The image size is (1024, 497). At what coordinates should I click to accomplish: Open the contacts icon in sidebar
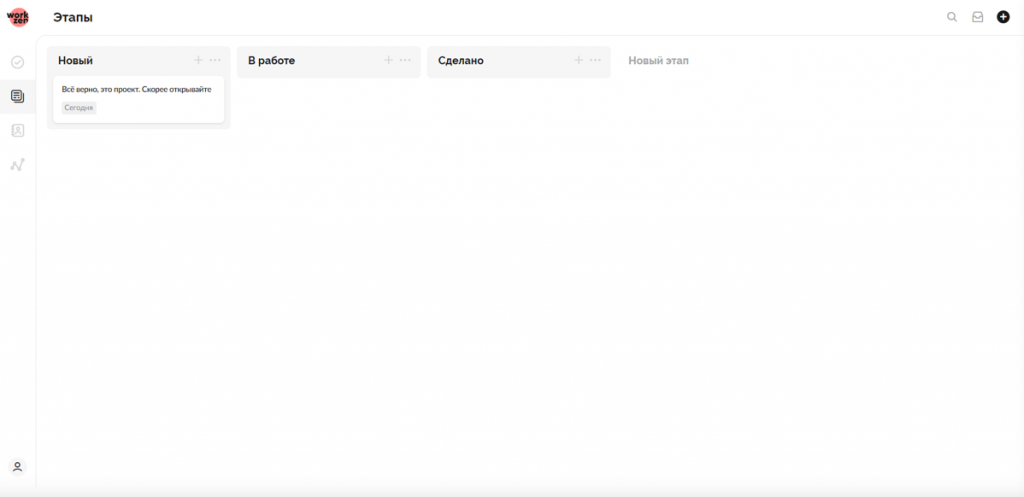(x=18, y=131)
